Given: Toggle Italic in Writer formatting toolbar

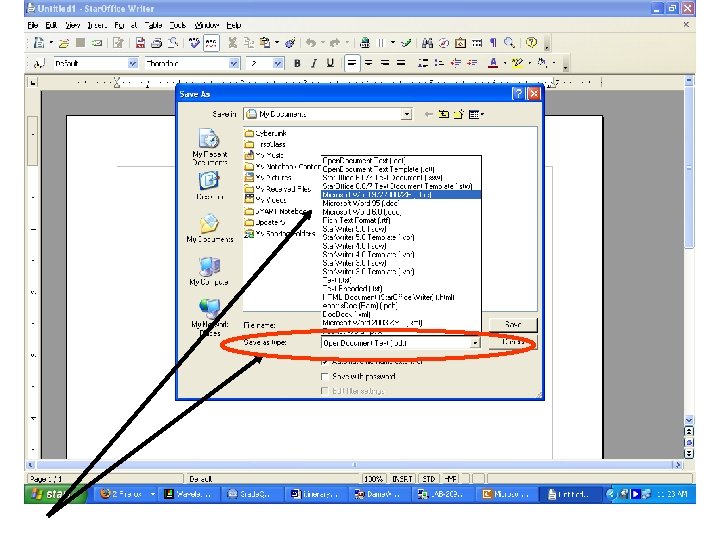Looking at the screenshot, I should pos(314,63).
